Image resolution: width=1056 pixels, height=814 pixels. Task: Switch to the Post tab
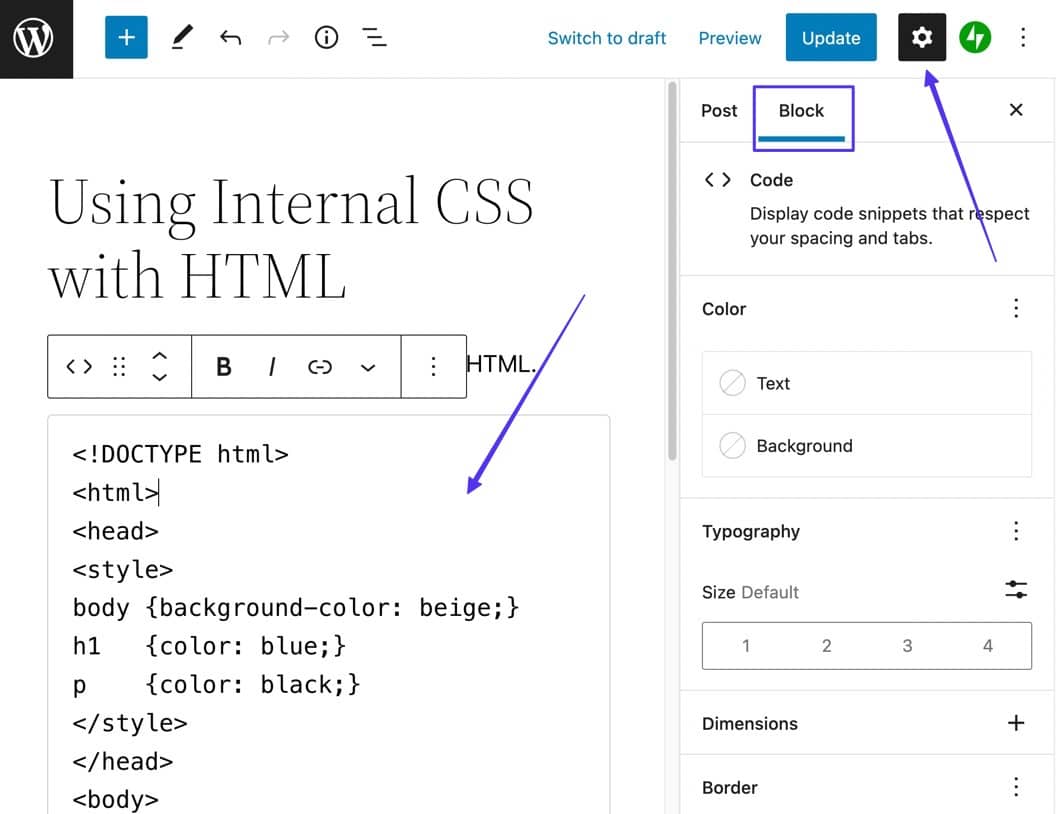[718, 110]
